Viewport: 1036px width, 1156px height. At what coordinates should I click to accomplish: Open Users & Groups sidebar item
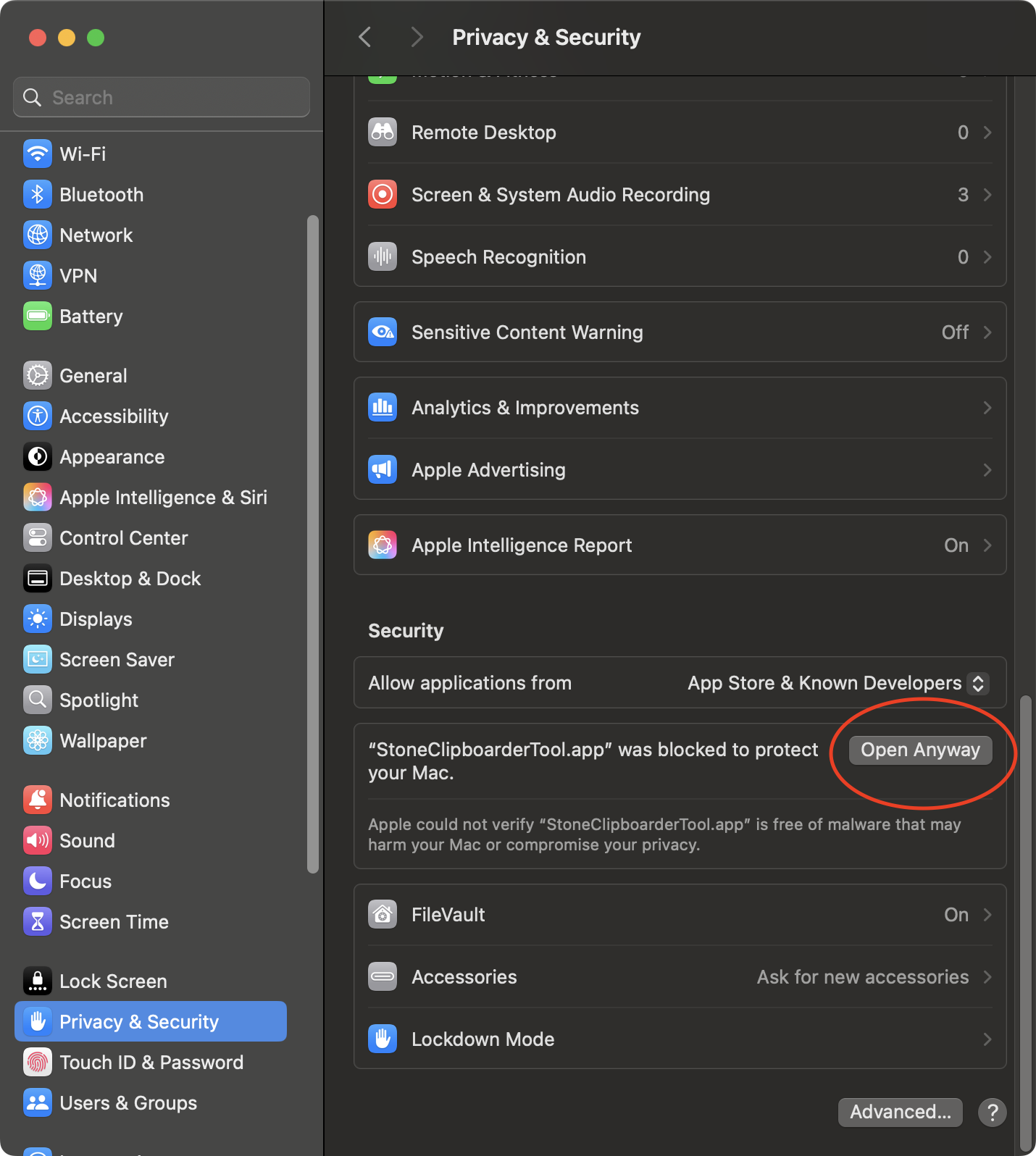[x=151, y=1102]
